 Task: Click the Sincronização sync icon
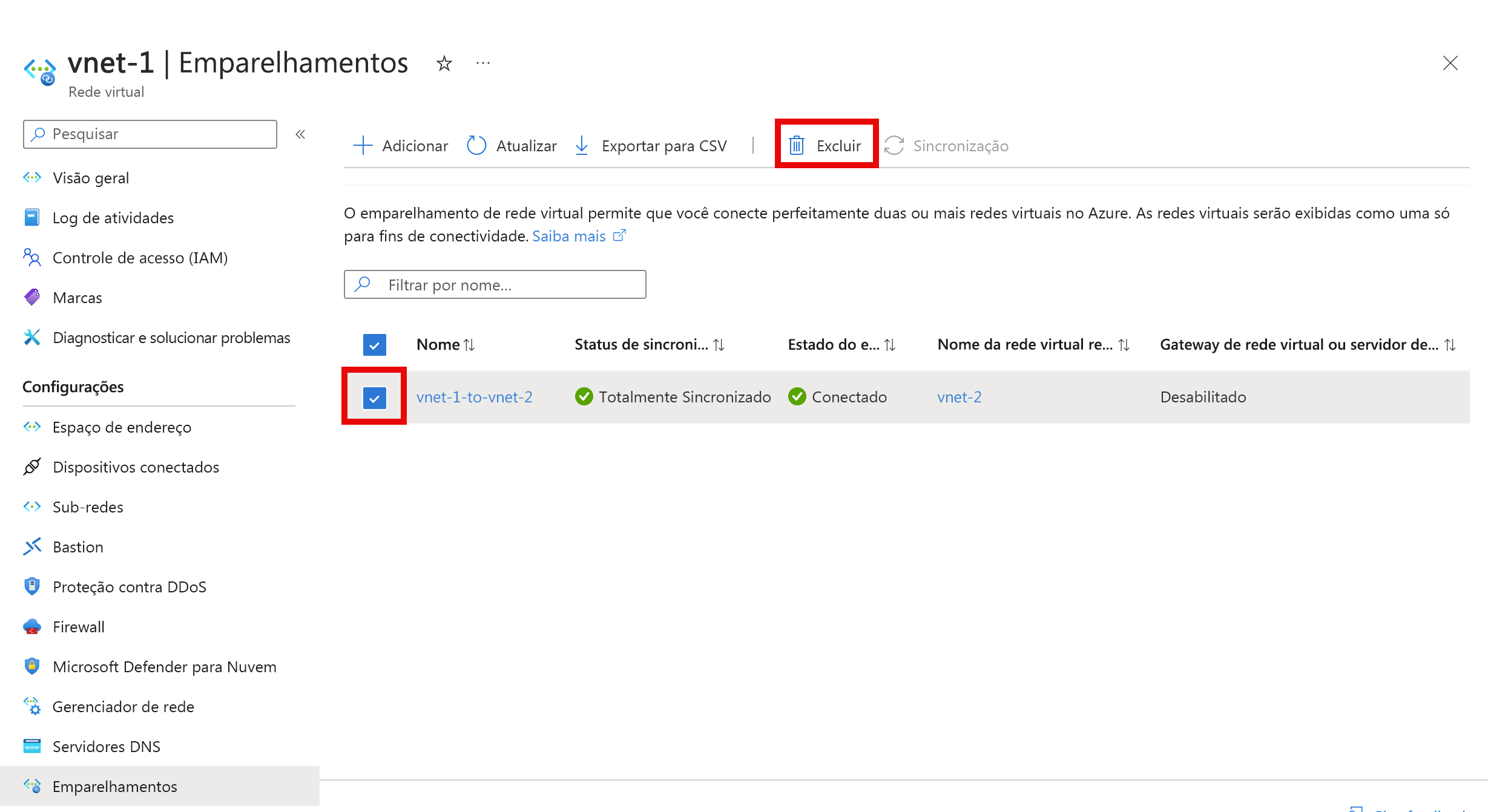tap(892, 145)
